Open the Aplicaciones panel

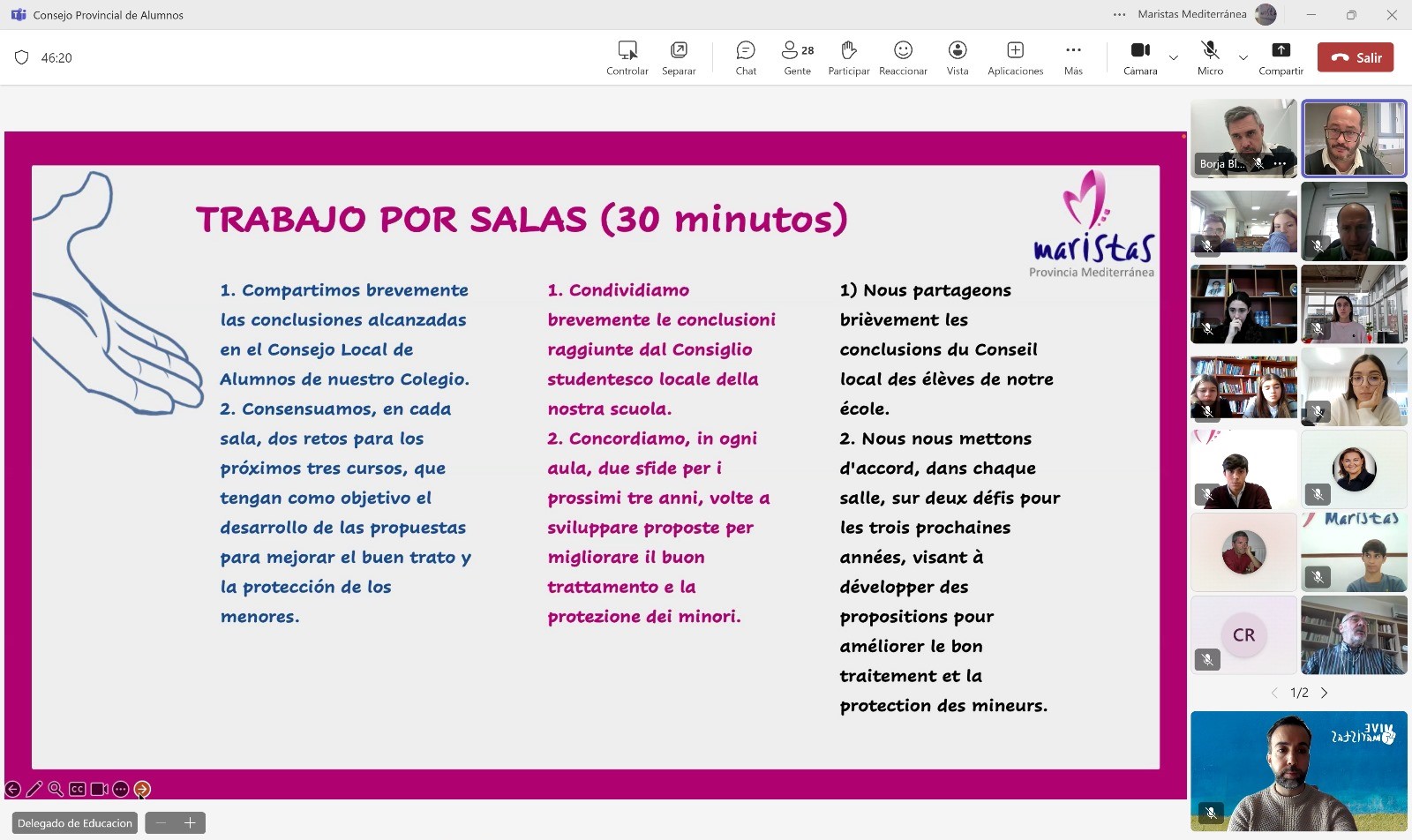(1015, 57)
